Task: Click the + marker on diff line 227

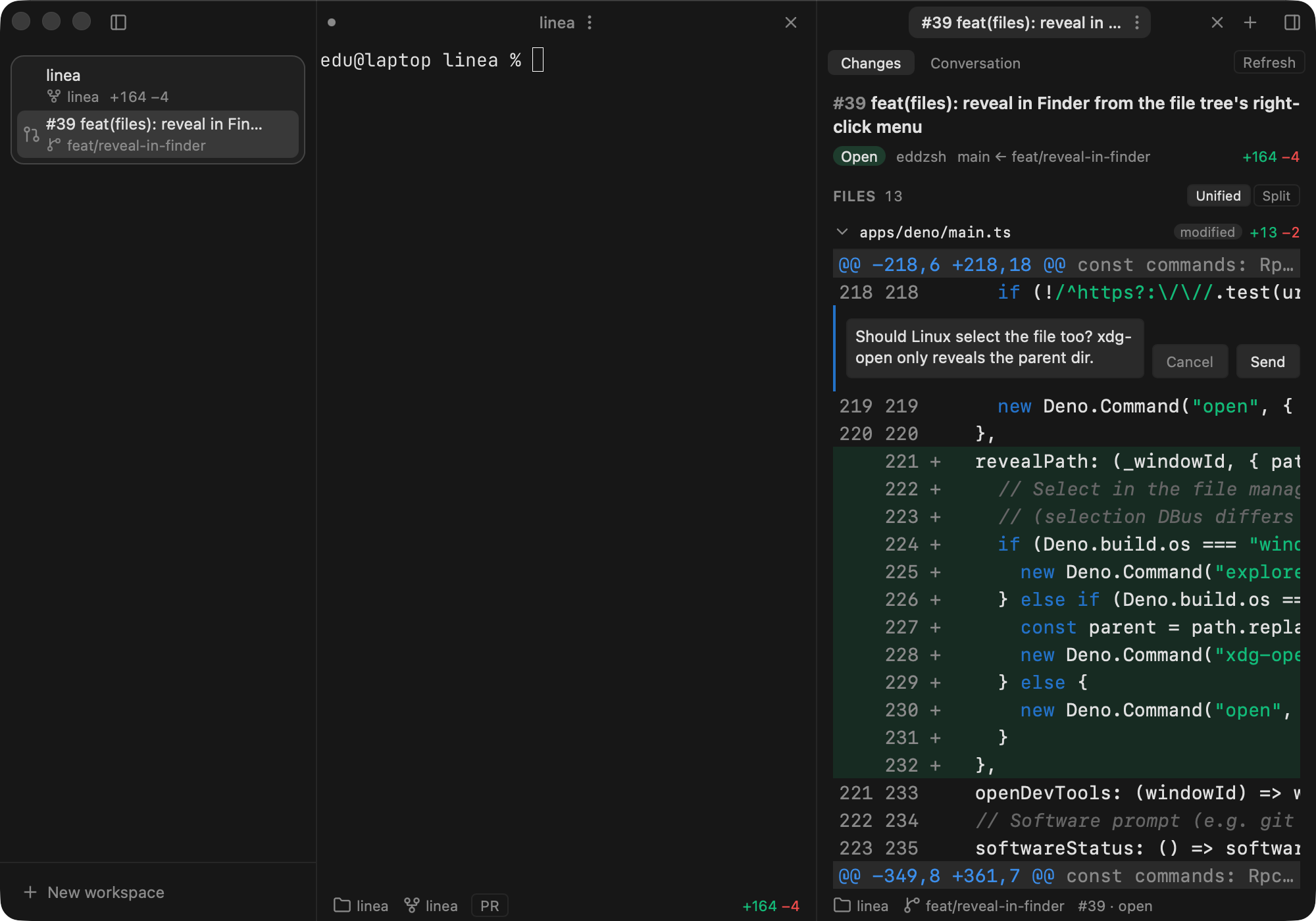Action: click(935, 627)
